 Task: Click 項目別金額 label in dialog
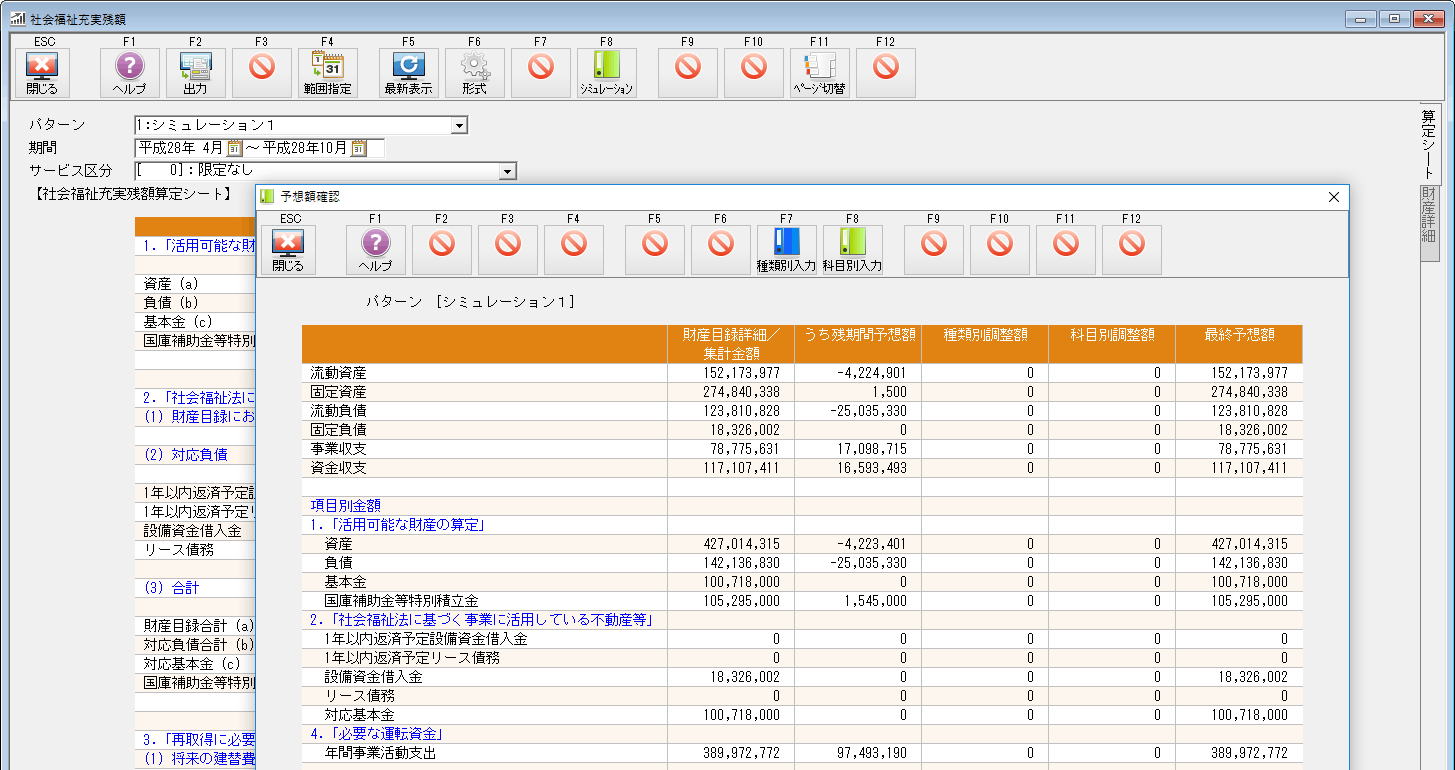[346, 506]
